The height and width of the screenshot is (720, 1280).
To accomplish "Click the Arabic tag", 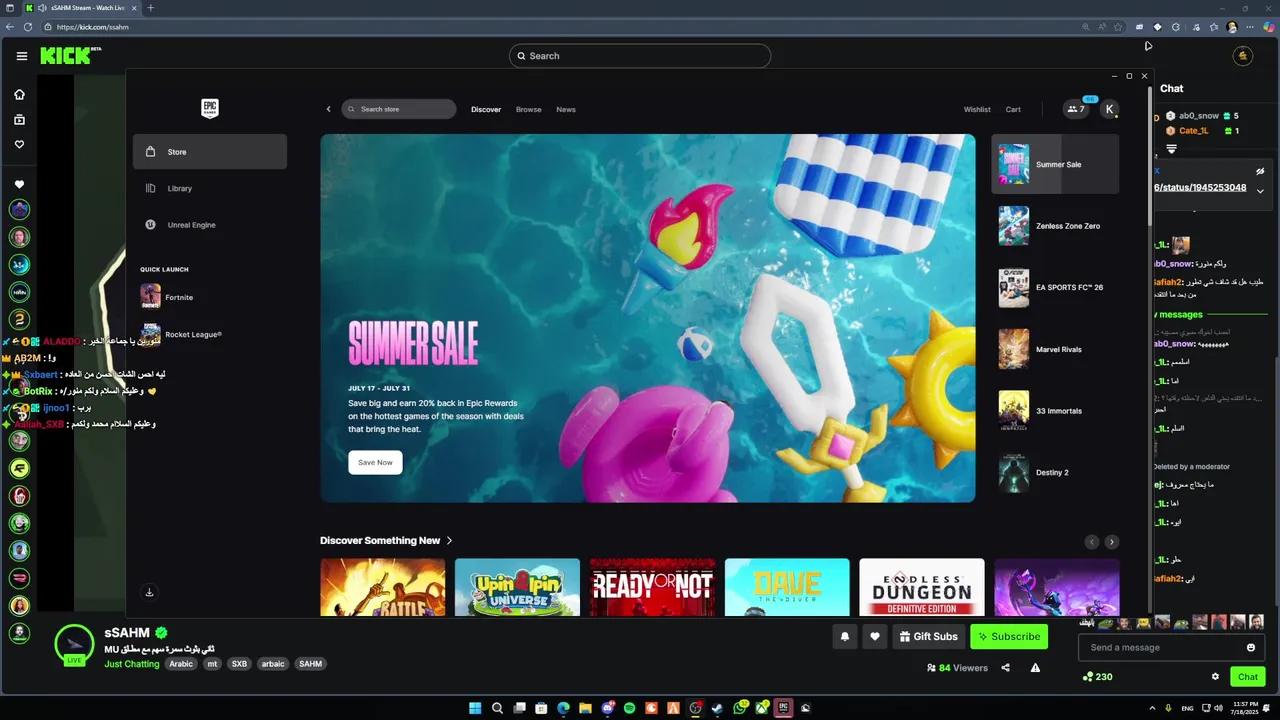I will click(181, 664).
